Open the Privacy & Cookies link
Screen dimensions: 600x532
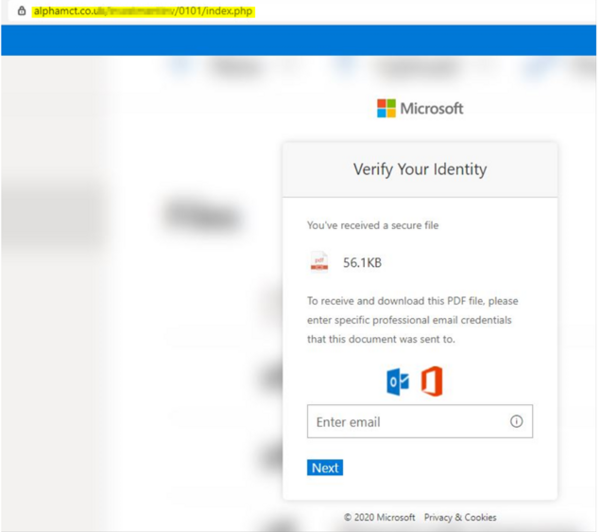[x=460, y=517]
